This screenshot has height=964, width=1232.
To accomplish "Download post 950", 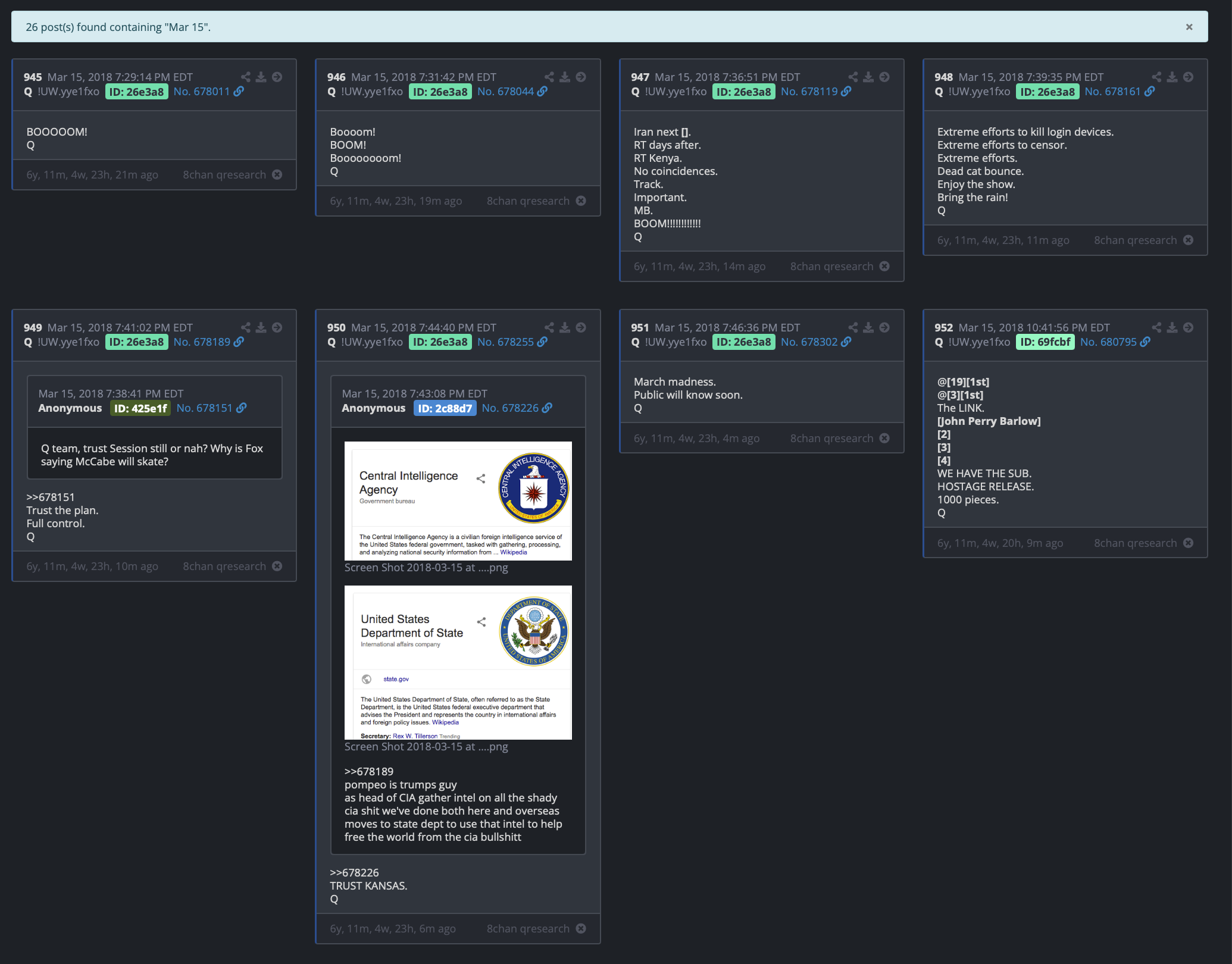I will [x=565, y=327].
